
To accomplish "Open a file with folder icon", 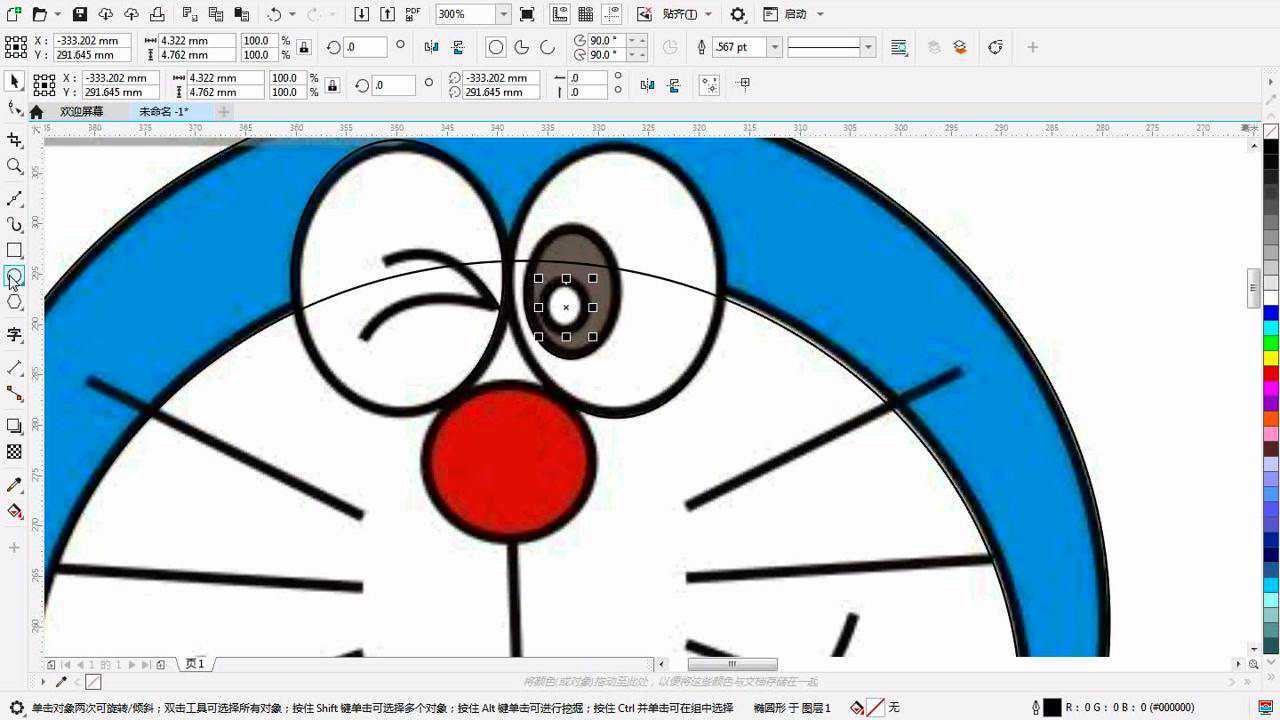I will pos(39,14).
